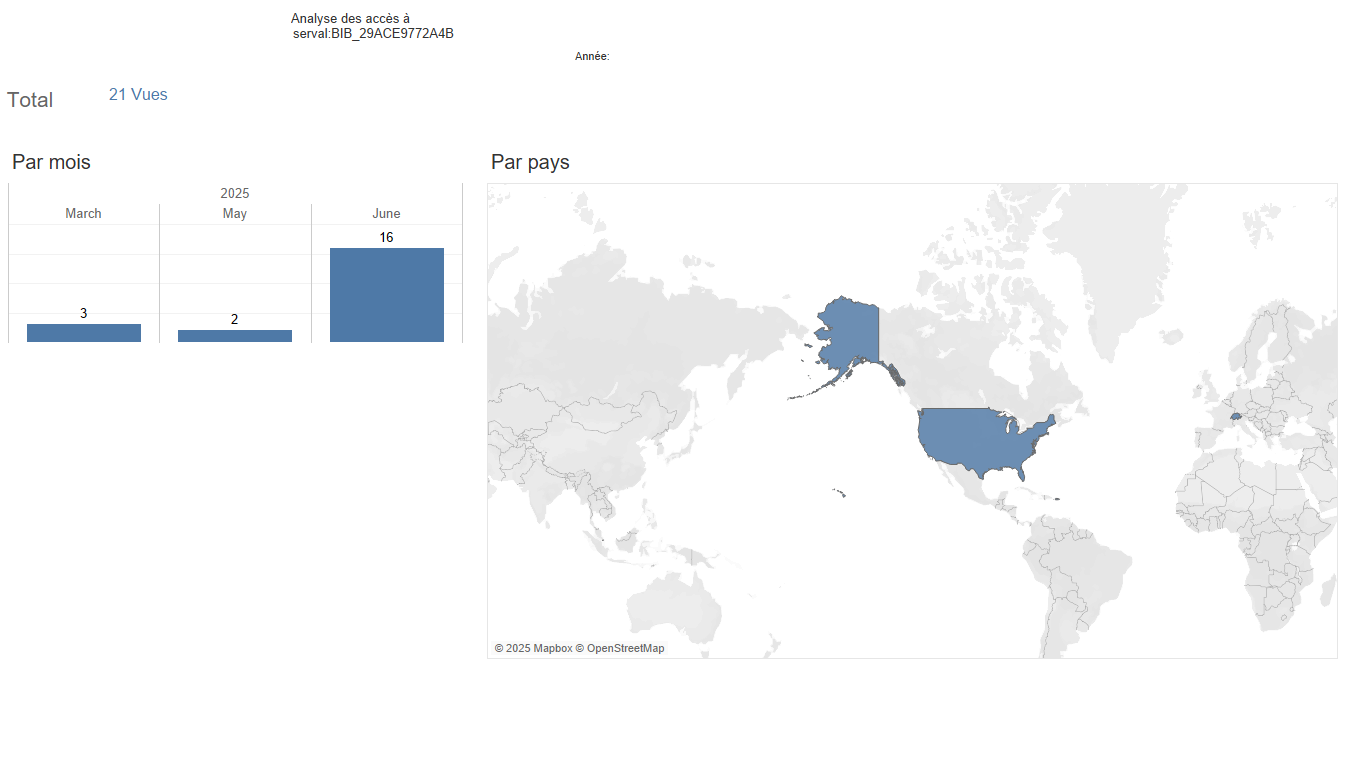This screenshot has width=1366, height=768.
Task: Click the Par mois heading
Action: [x=51, y=162]
